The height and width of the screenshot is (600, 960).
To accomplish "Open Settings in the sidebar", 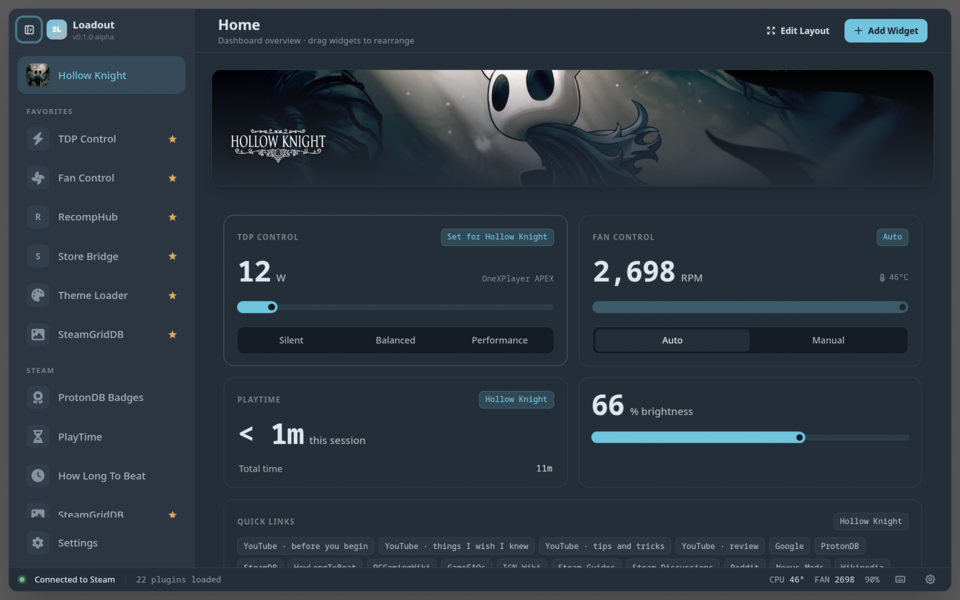I will tap(101, 542).
